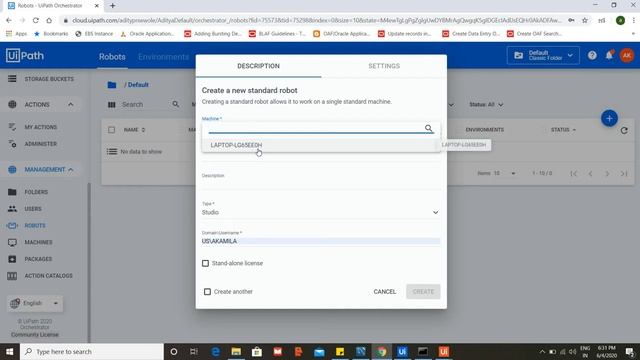Open Action Catalogs in sidebar
This screenshot has width=640, height=360.
tap(48, 276)
